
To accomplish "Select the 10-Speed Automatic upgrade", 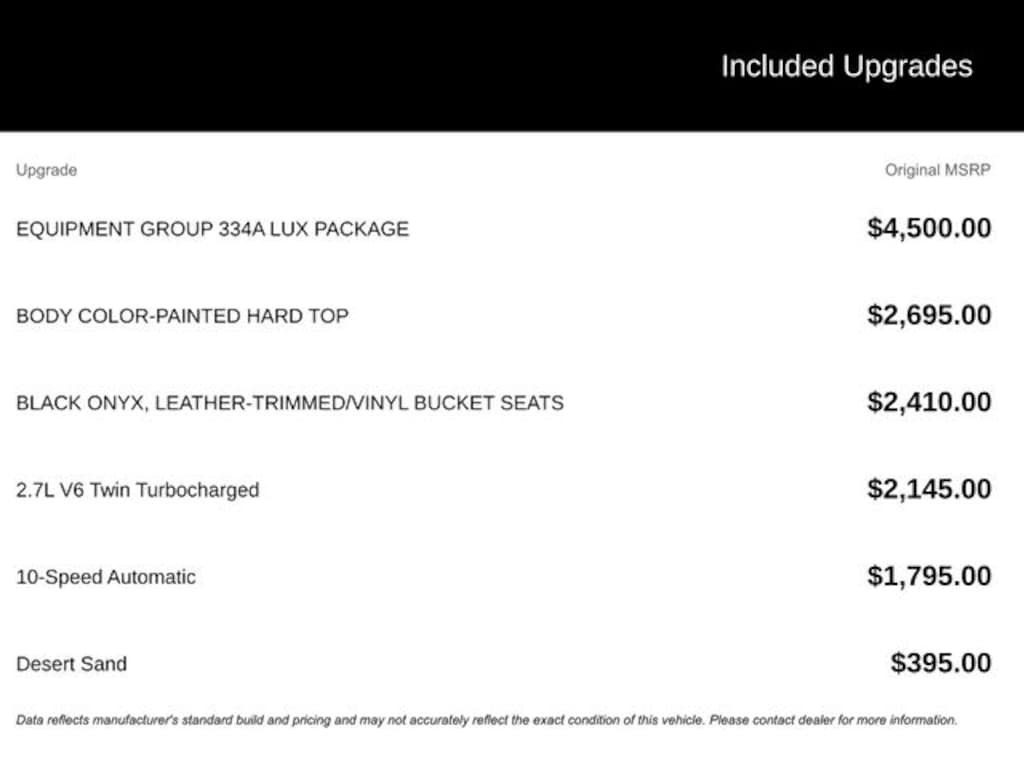I will pos(106,577).
